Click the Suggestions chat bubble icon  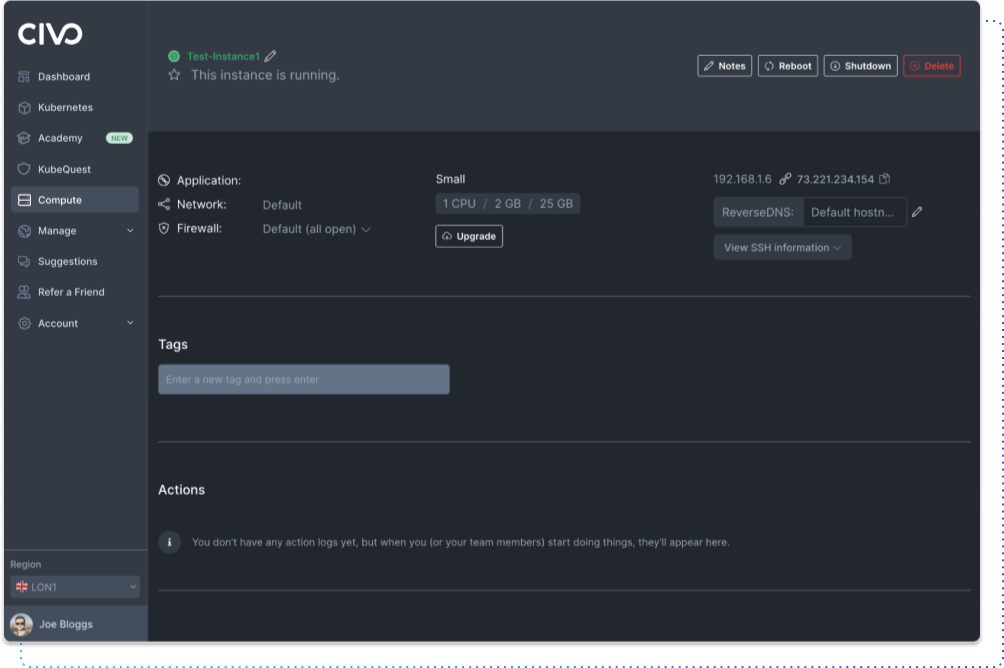click(x=24, y=261)
